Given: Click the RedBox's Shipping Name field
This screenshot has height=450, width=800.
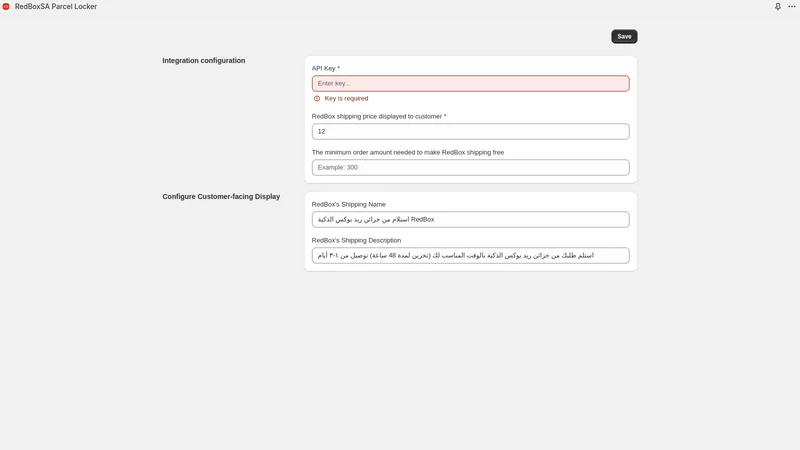Looking at the screenshot, I should point(470,219).
